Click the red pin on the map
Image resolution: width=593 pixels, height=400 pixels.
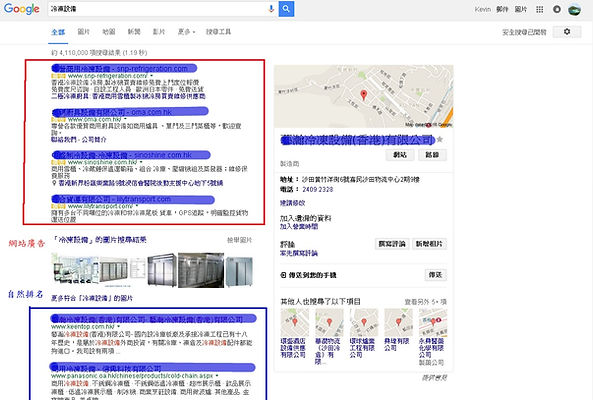point(363,95)
